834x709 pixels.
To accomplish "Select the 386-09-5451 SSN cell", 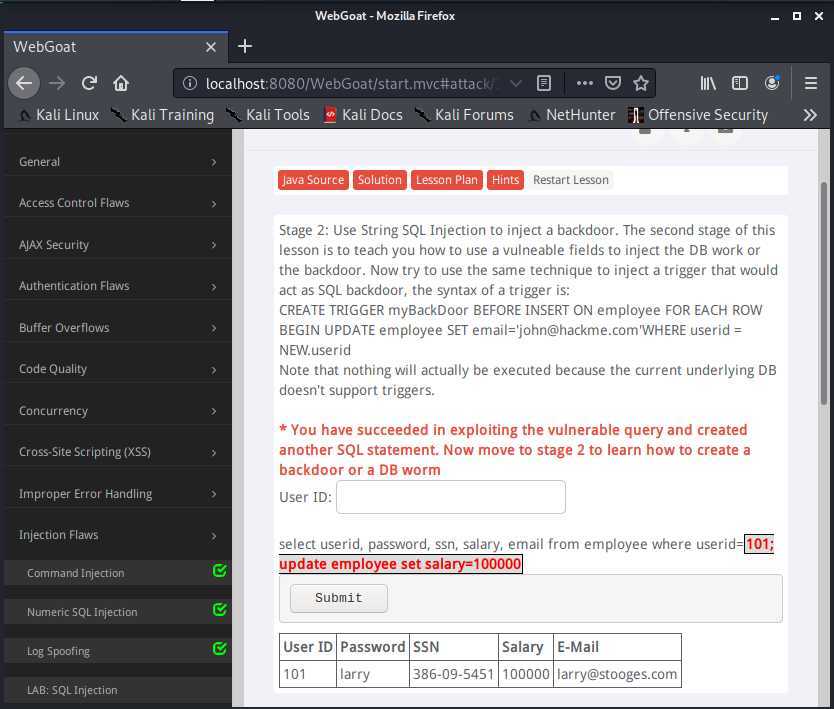I will pyautogui.click(x=454, y=674).
